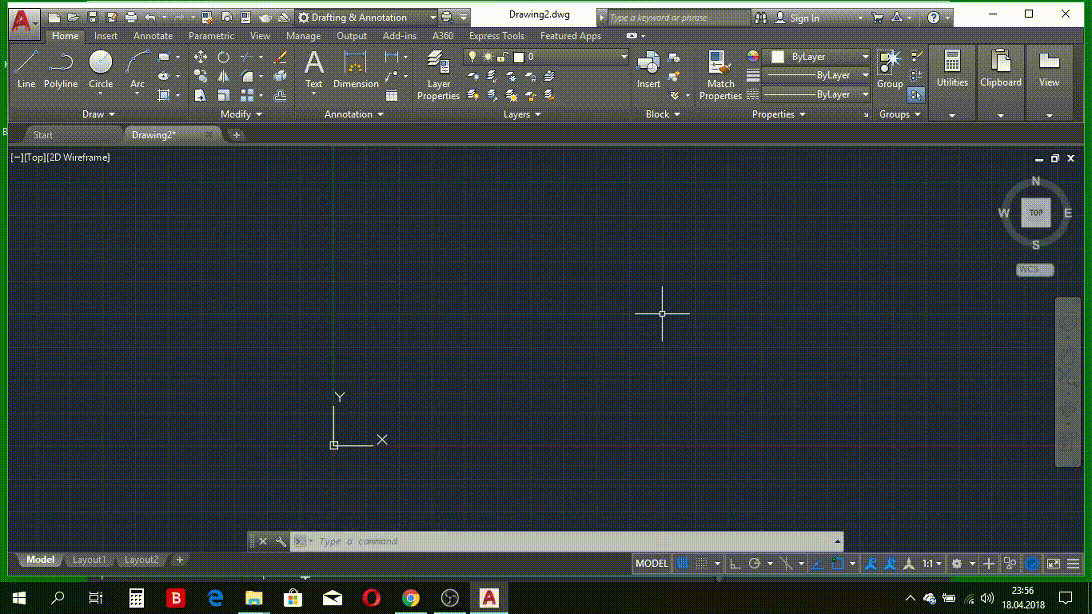Toggle Object Snap Tracking in status bar
This screenshot has height=614, width=1092.
tap(817, 564)
